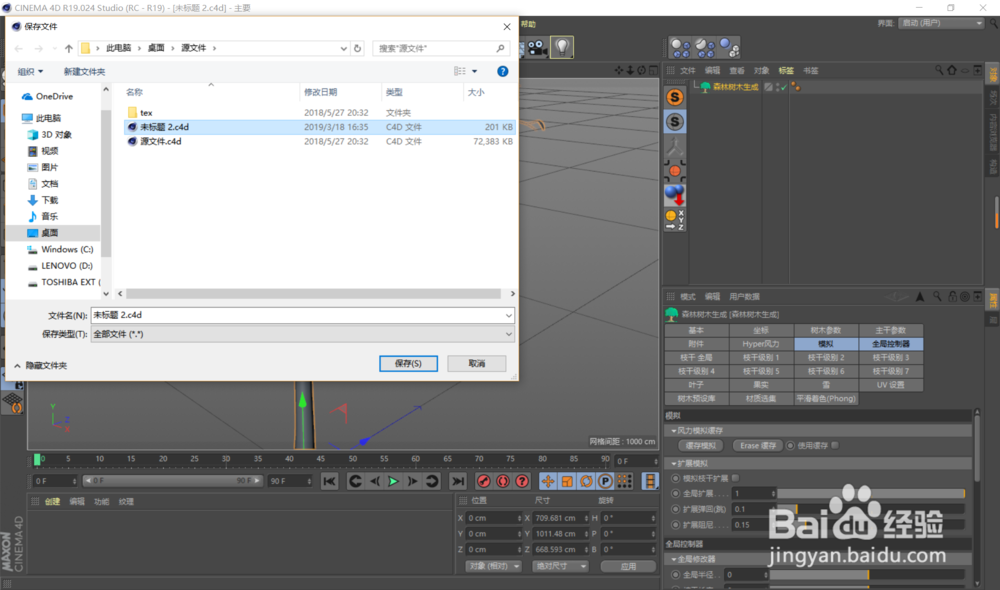Go up one folder in the save dialog
Viewport: 1000px width, 590px height.
pos(69,48)
